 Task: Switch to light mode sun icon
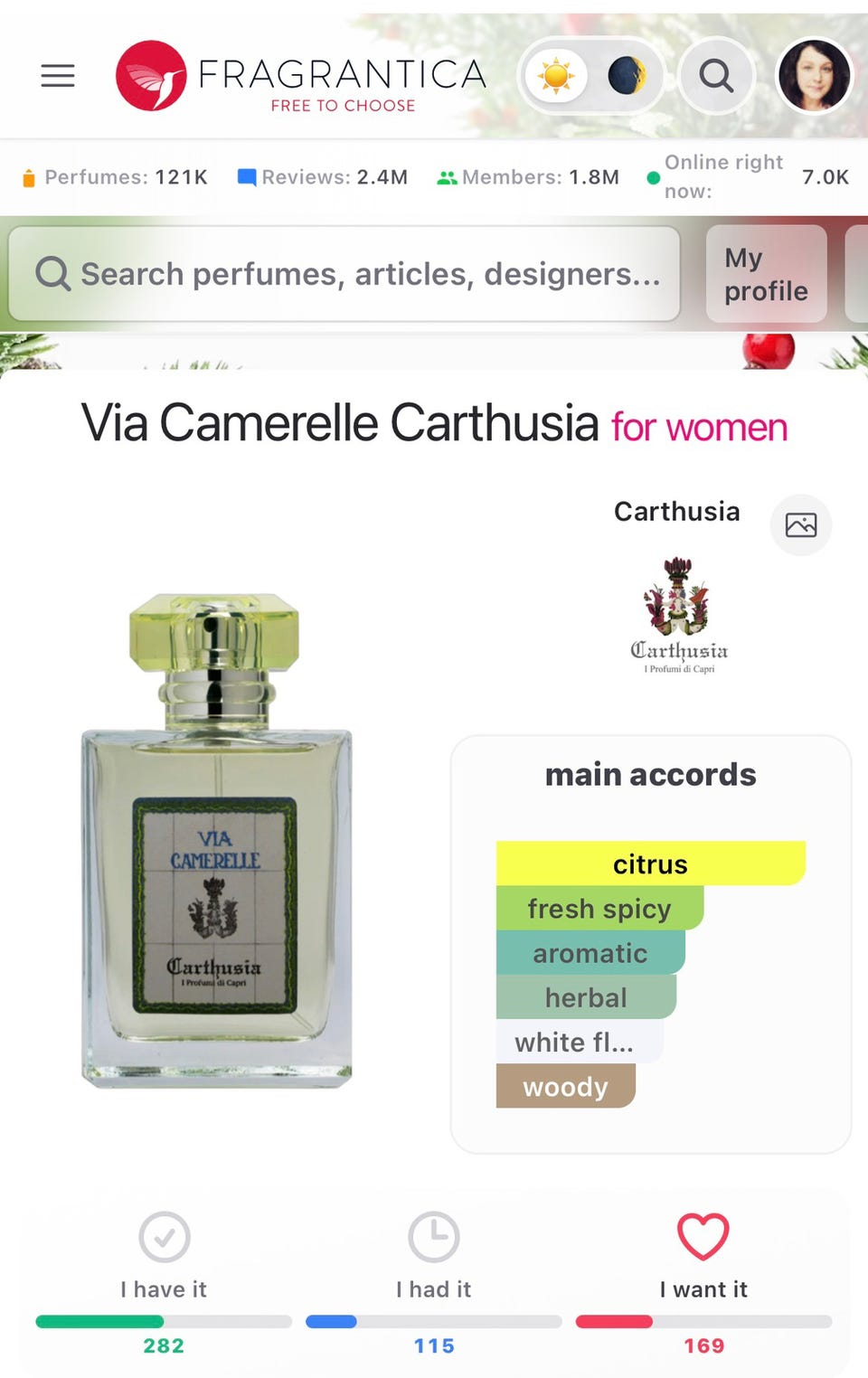point(556,76)
